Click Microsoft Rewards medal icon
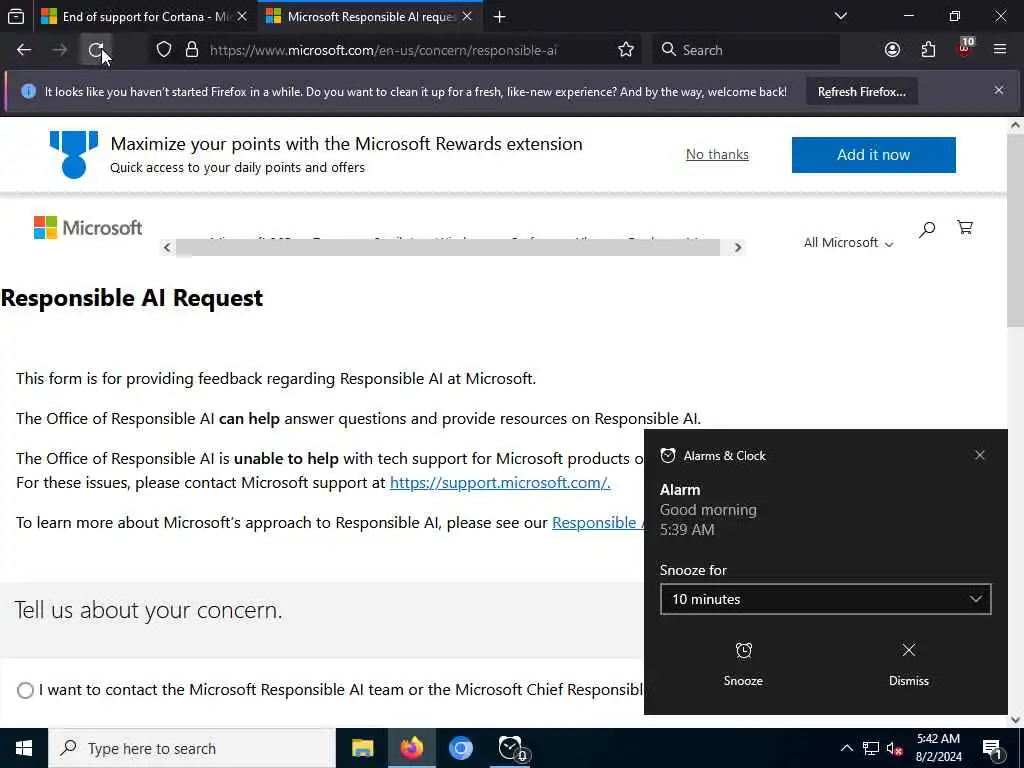Viewport: 1024px width, 768px height. (74, 154)
